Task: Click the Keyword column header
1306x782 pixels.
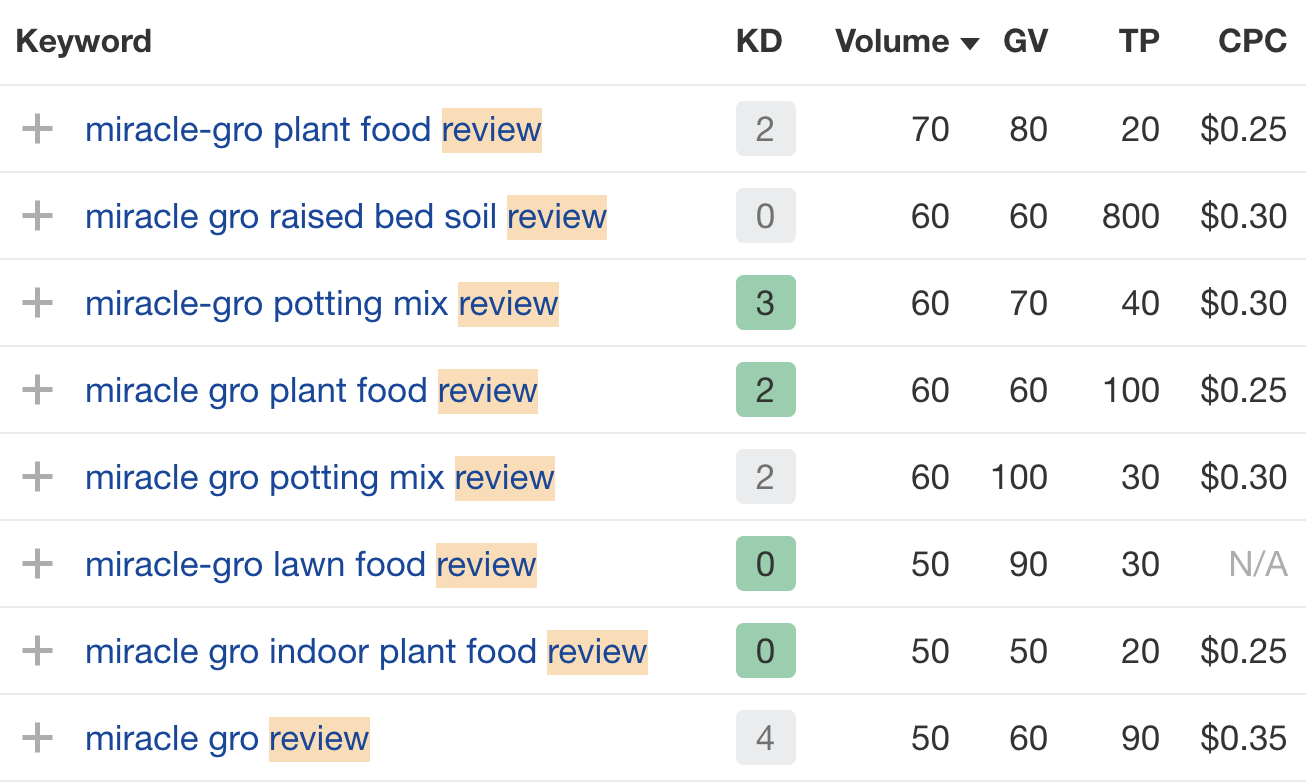Action: (x=84, y=42)
